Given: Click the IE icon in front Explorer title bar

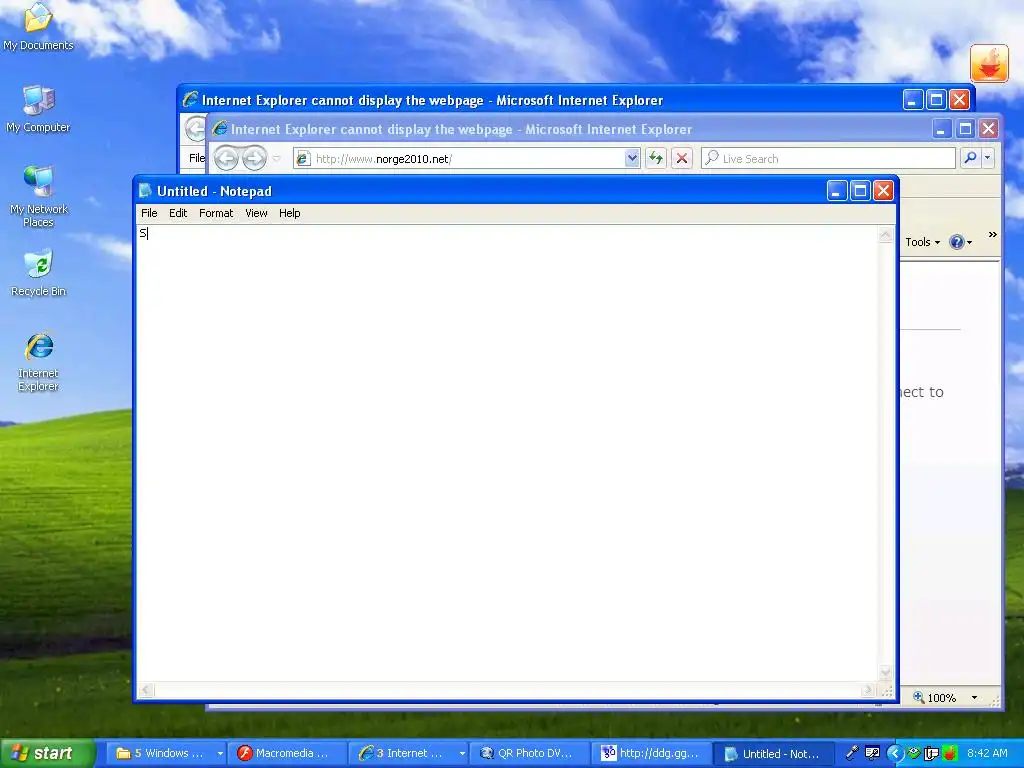Looking at the screenshot, I should coord(219,129).
